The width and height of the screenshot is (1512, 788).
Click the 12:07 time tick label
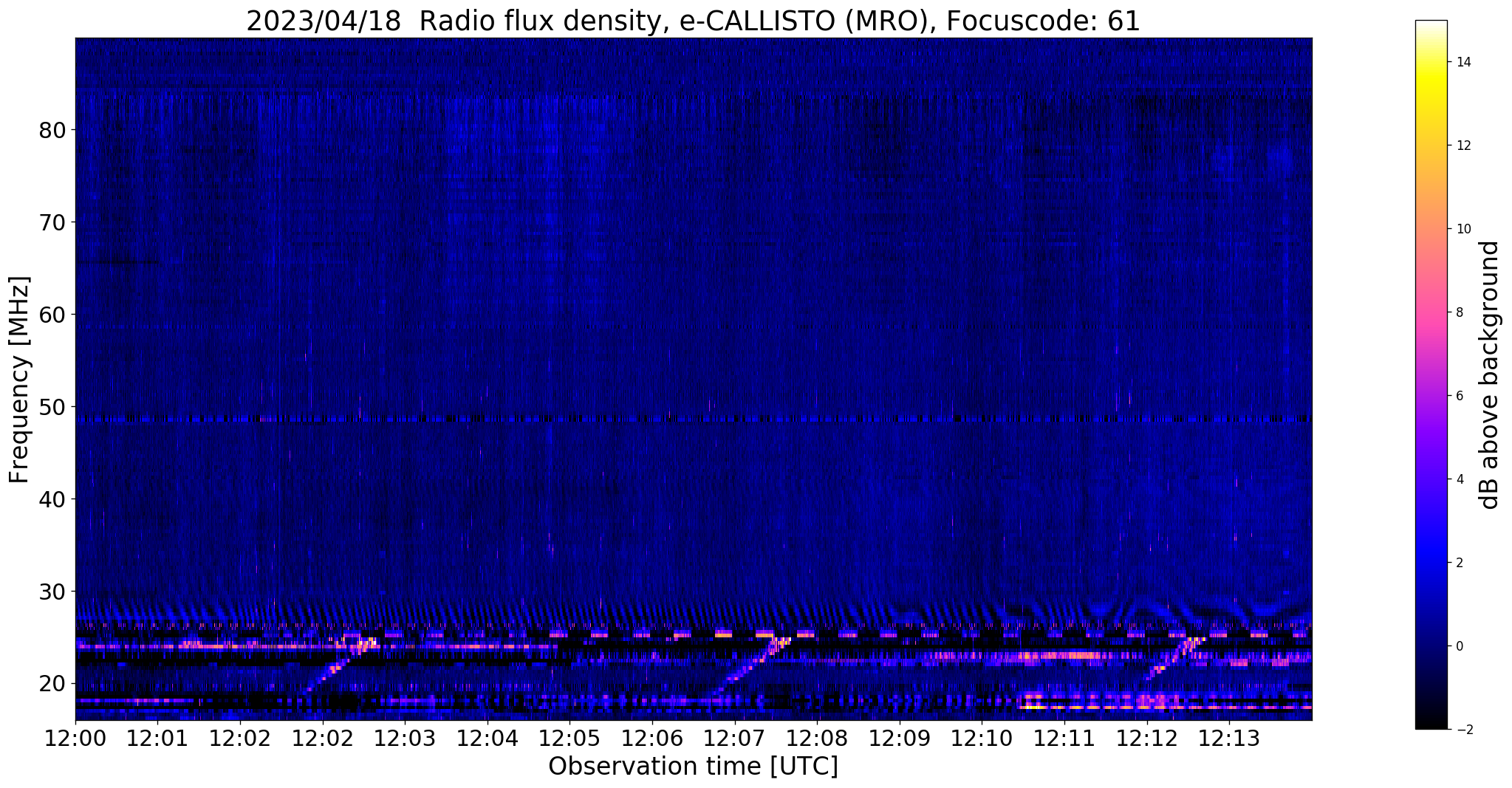[x=734, y=739]
